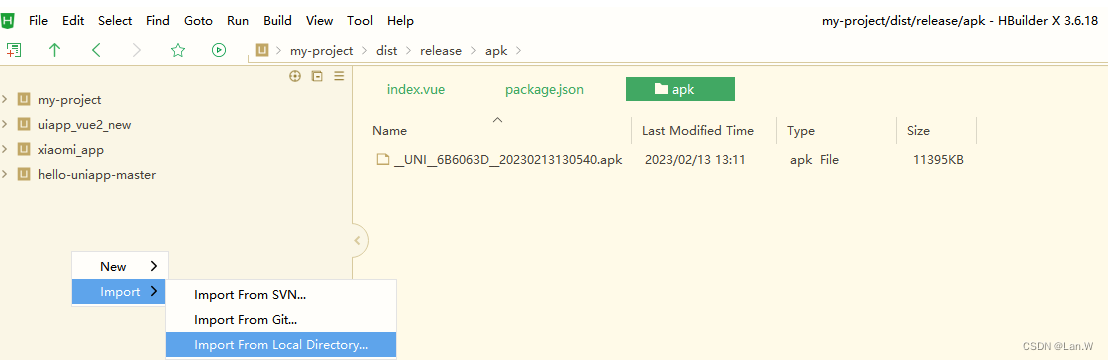This screenshot has width=1108, height=360.
Task: Click the new file toolbar icon
Action: (x=14, y=50)
